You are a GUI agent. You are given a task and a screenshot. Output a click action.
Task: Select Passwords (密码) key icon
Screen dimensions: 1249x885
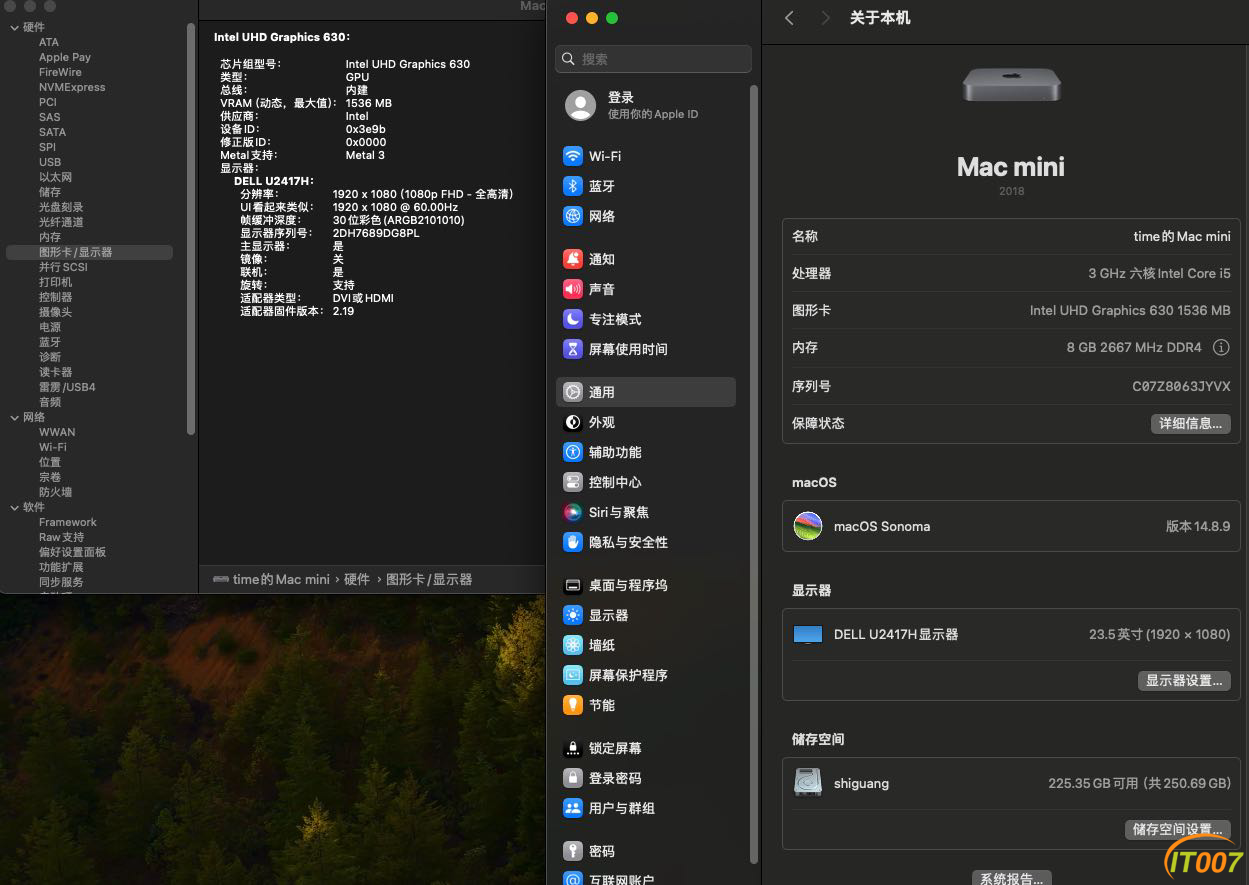pyautogui.click(x=573, y=851)
